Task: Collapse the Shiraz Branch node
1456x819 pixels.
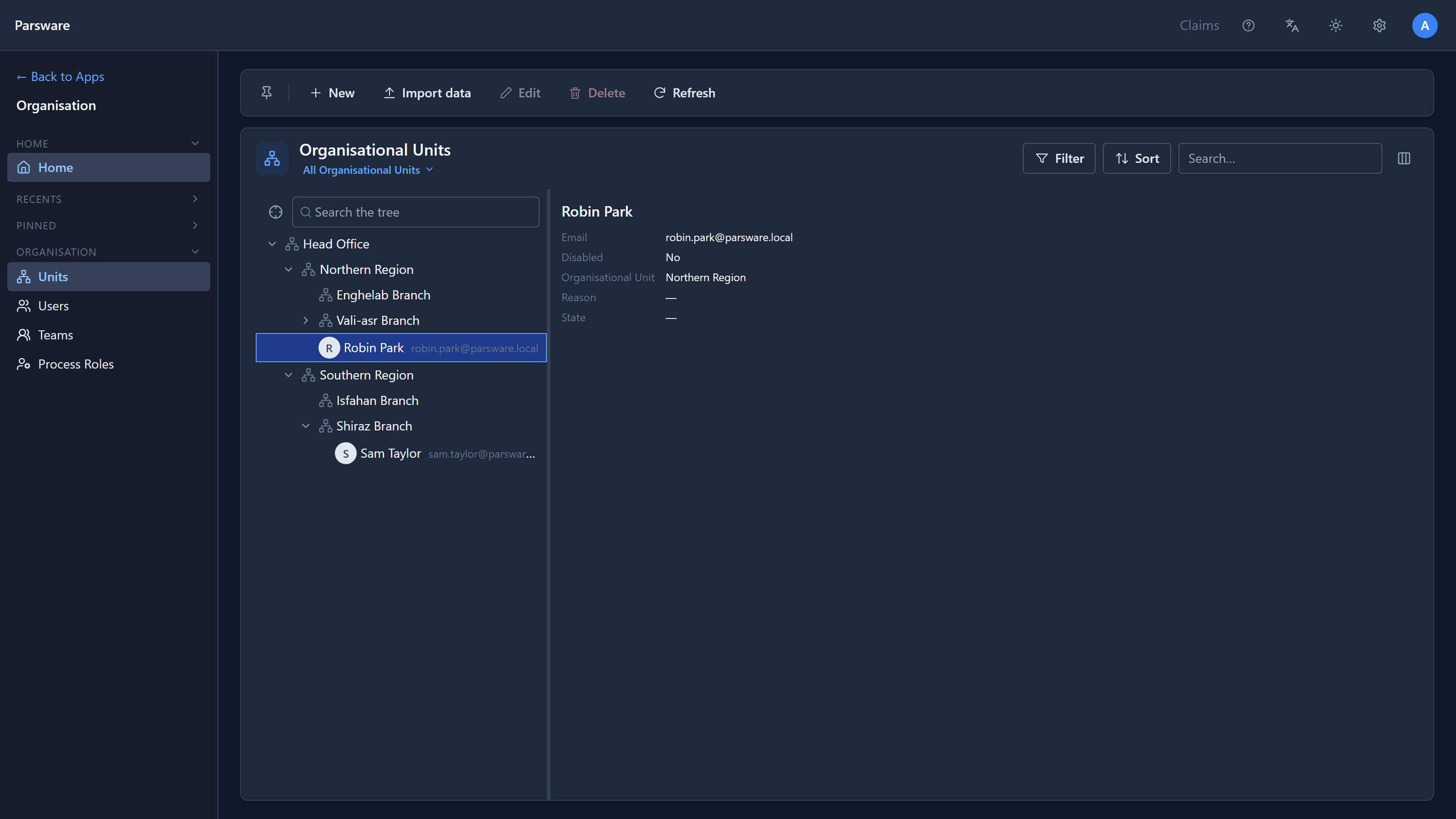Action: point(305,426)
